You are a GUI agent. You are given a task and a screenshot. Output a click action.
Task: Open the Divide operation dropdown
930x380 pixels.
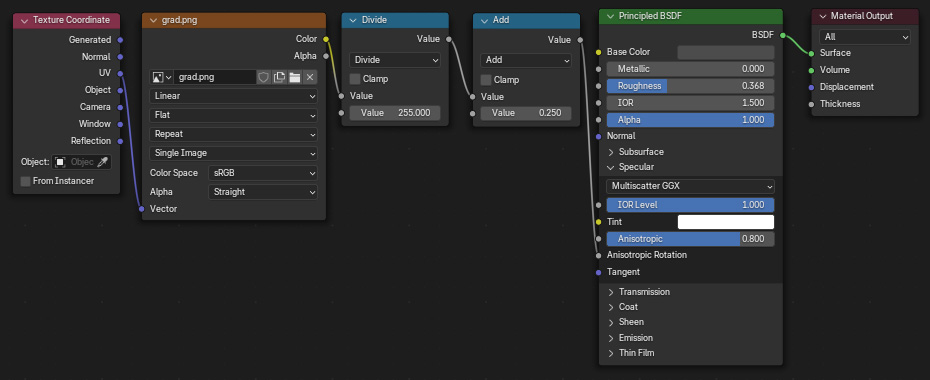(x=395, y=60)
